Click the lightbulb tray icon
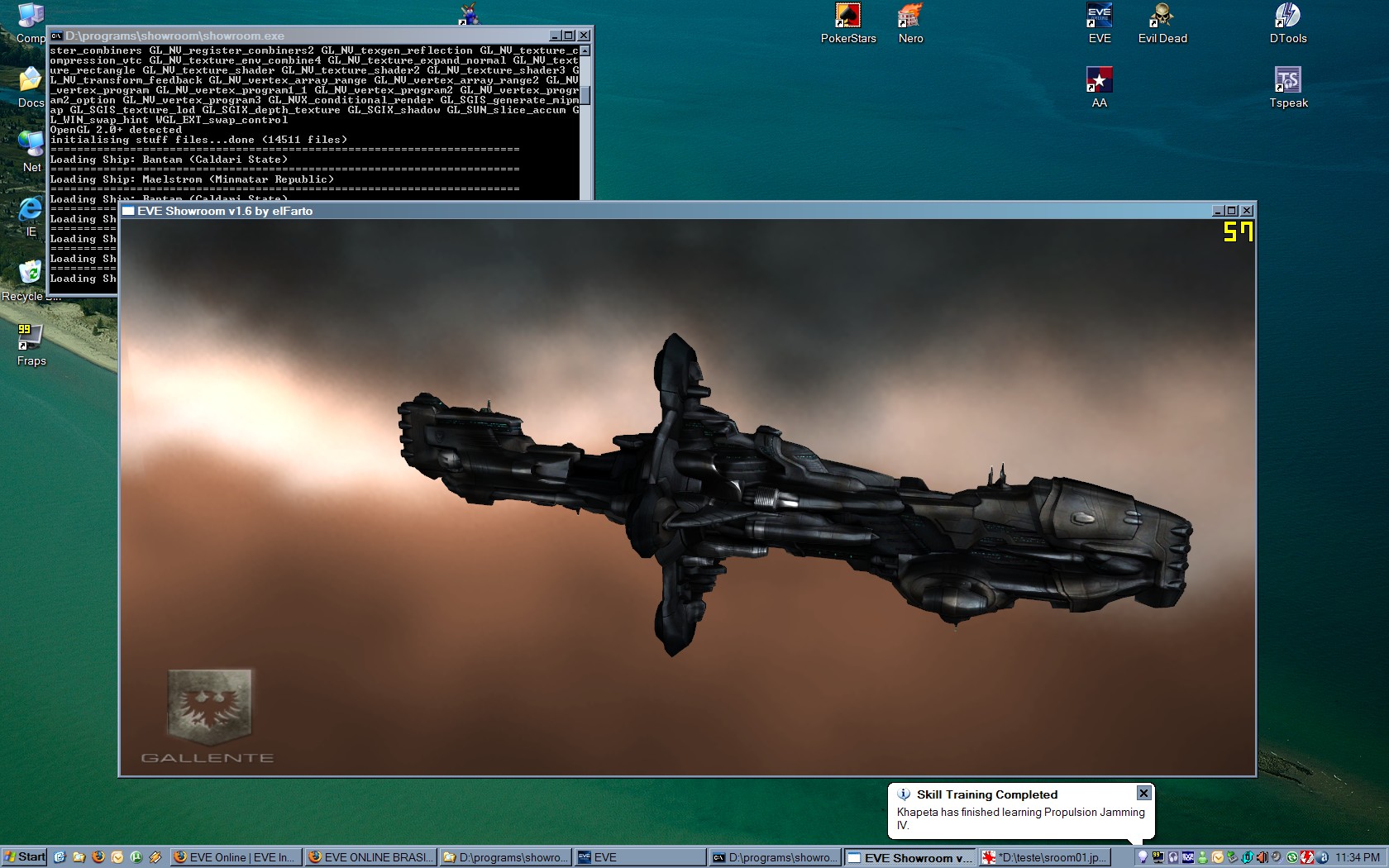1389x868 pixels. [1143, 857]
